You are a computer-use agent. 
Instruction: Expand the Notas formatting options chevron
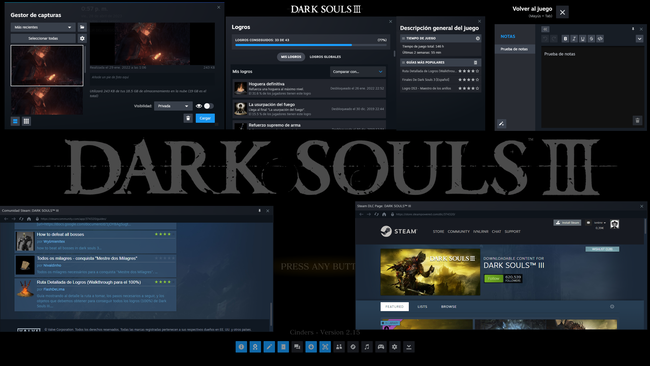point(639,39)
